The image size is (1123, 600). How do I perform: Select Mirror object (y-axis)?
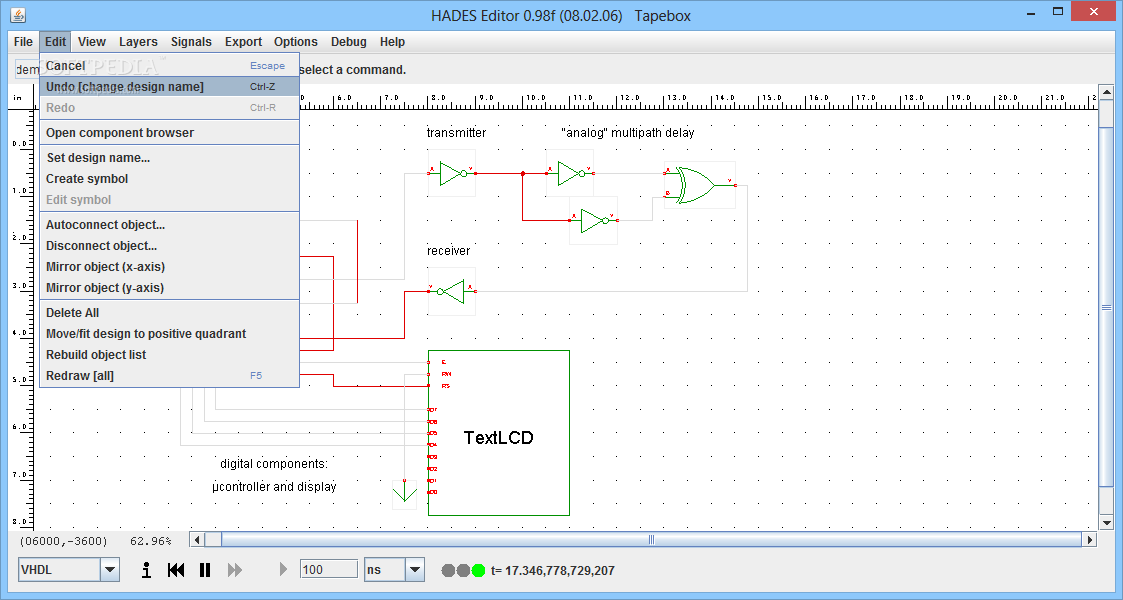pyautogui.click(x=169, y=287)
